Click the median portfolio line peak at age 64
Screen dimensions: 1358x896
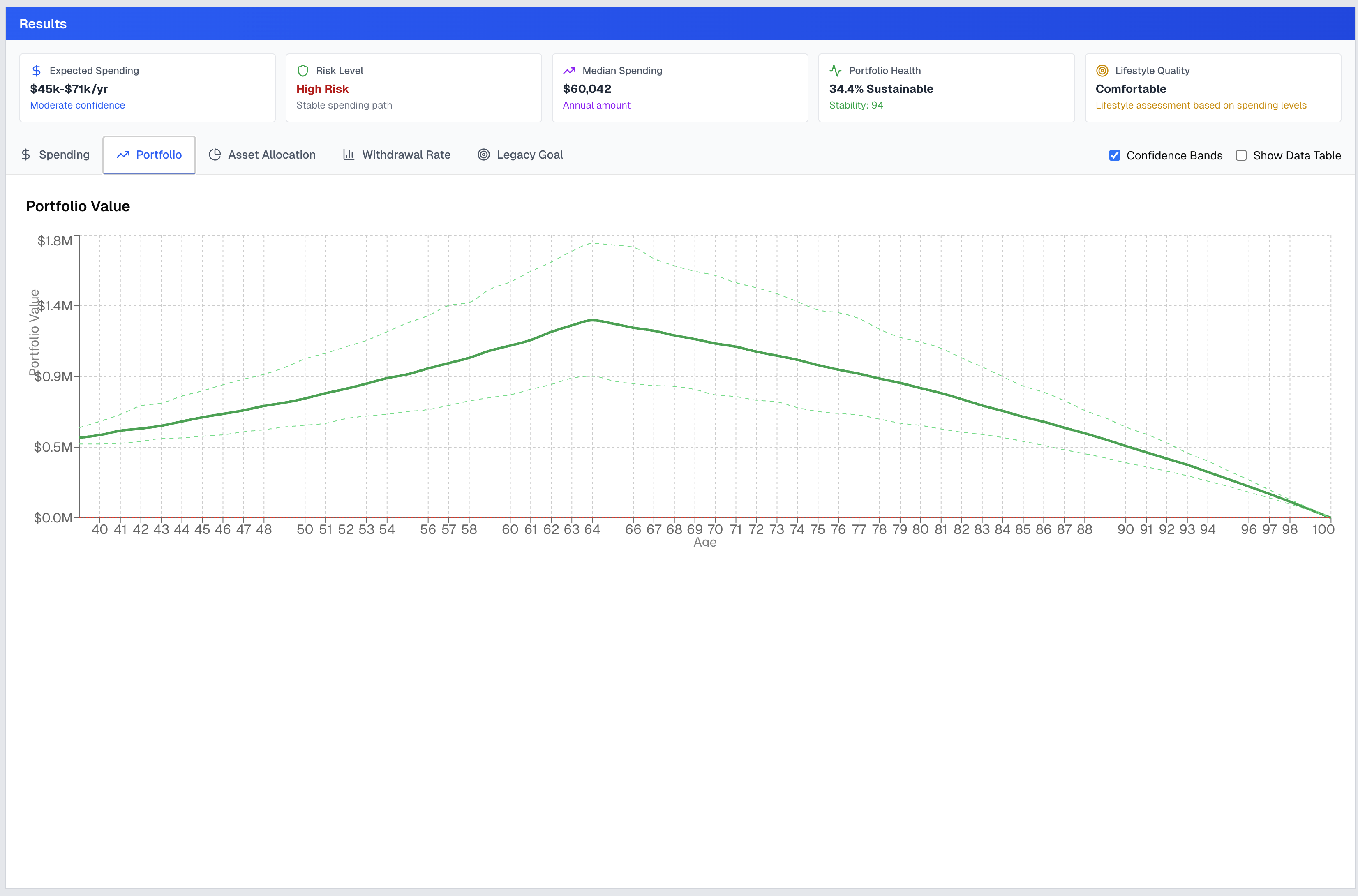point(592,320)
